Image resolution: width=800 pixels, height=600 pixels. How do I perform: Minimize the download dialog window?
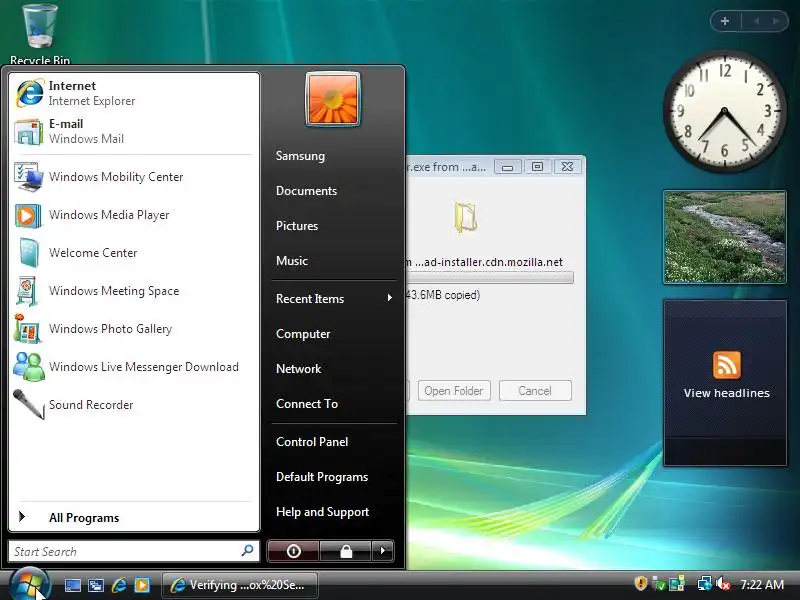point(507,167)
